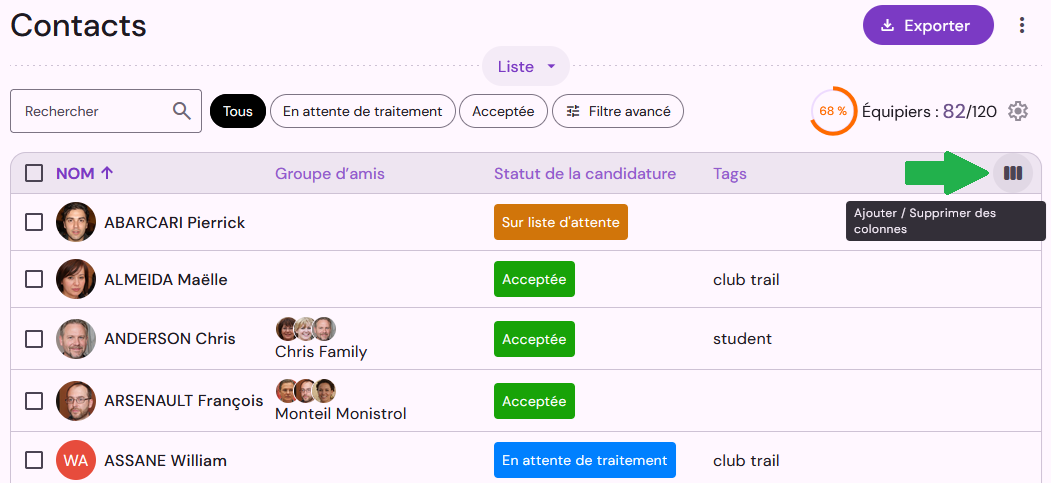Open the Équipiers settings gear
Image resolution: width=1052 pixels, height=483 pixels.
[1018, 111]
